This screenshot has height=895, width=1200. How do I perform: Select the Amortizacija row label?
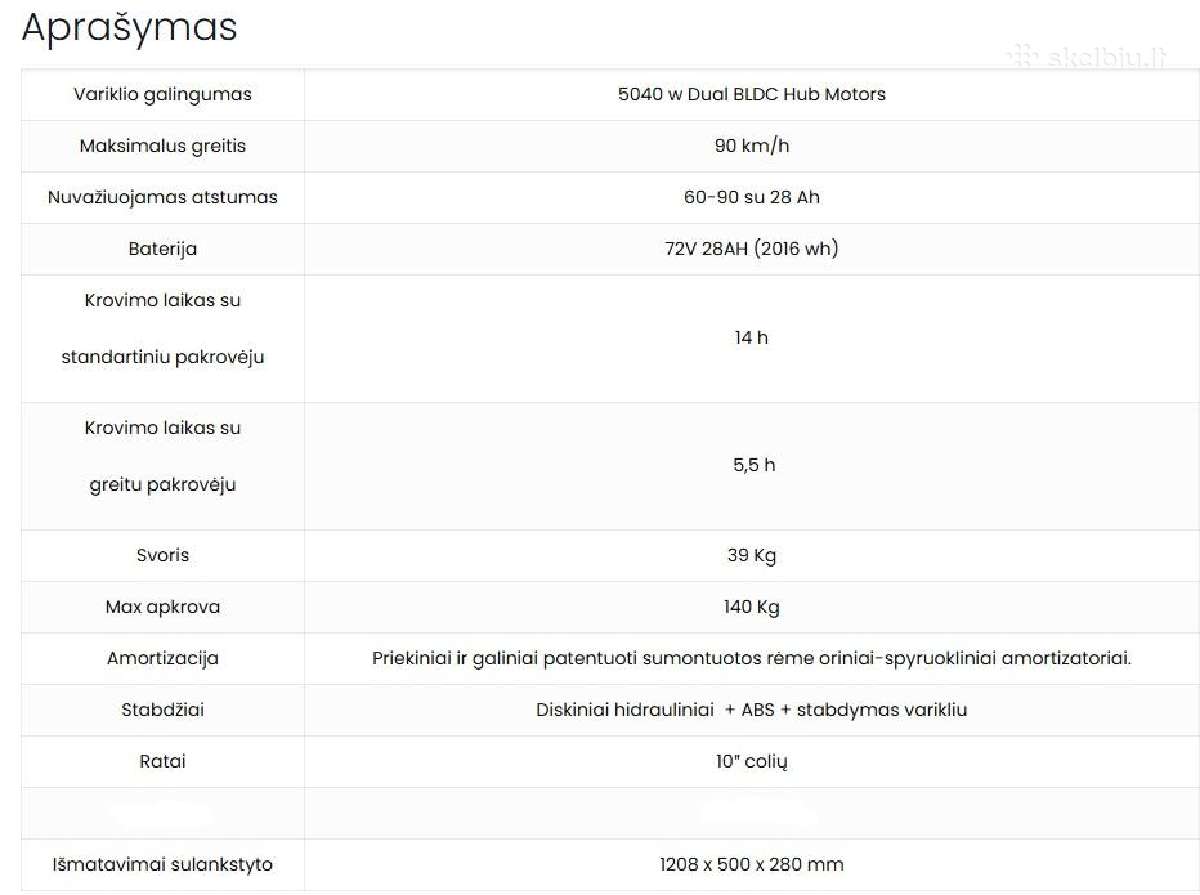click(163, 659)
